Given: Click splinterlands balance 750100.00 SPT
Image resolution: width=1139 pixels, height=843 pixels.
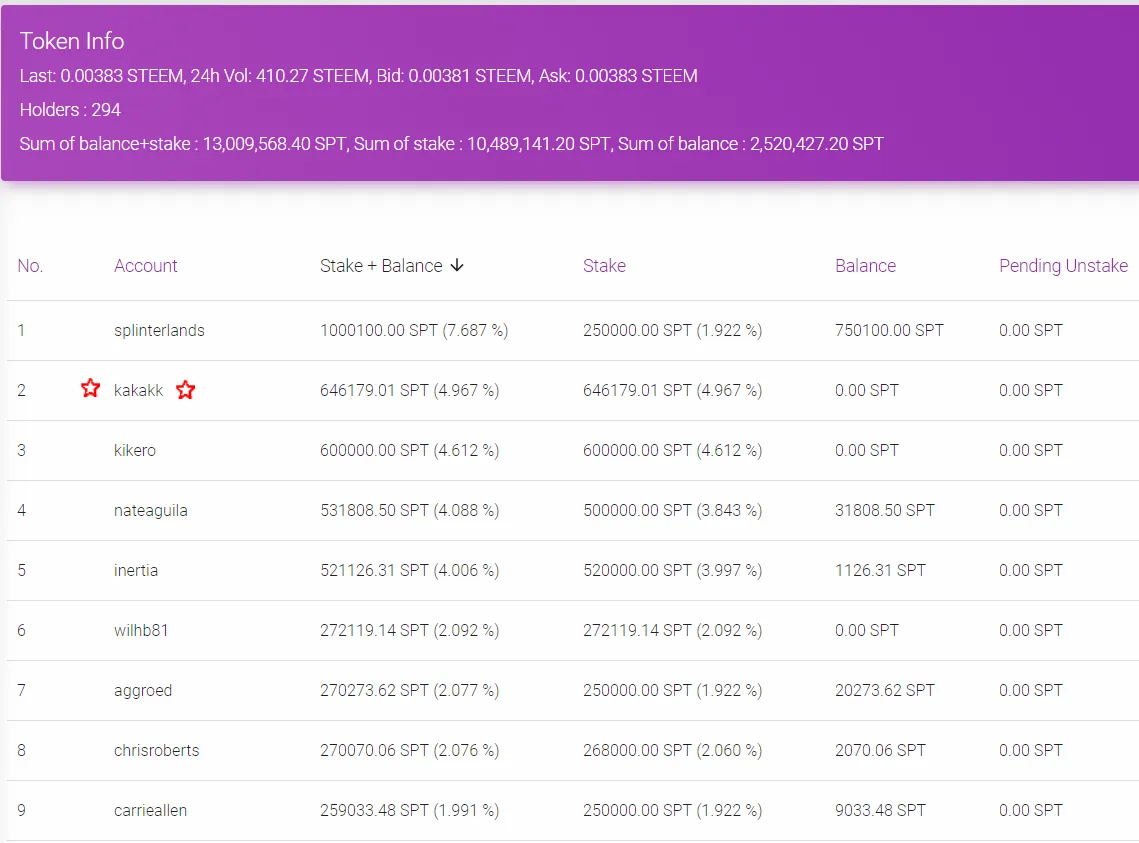Looking at the screenshot, I should tap(889, 330).
